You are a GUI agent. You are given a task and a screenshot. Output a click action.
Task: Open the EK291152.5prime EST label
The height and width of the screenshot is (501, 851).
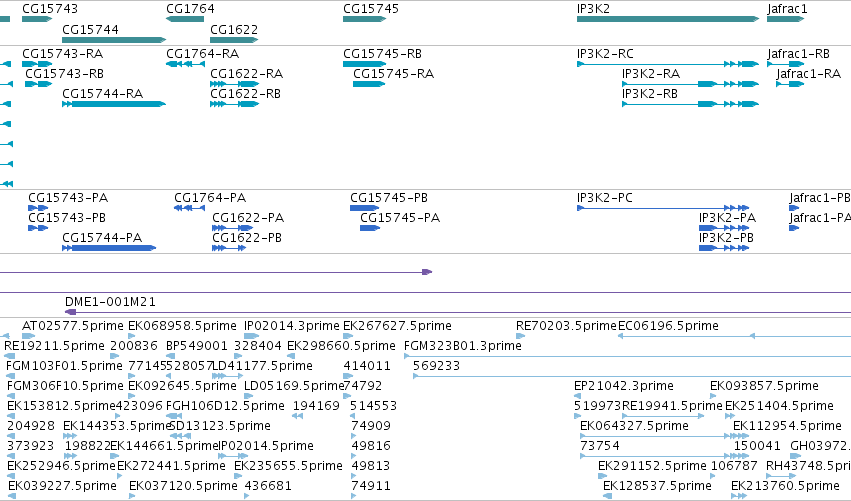(652, 466)
